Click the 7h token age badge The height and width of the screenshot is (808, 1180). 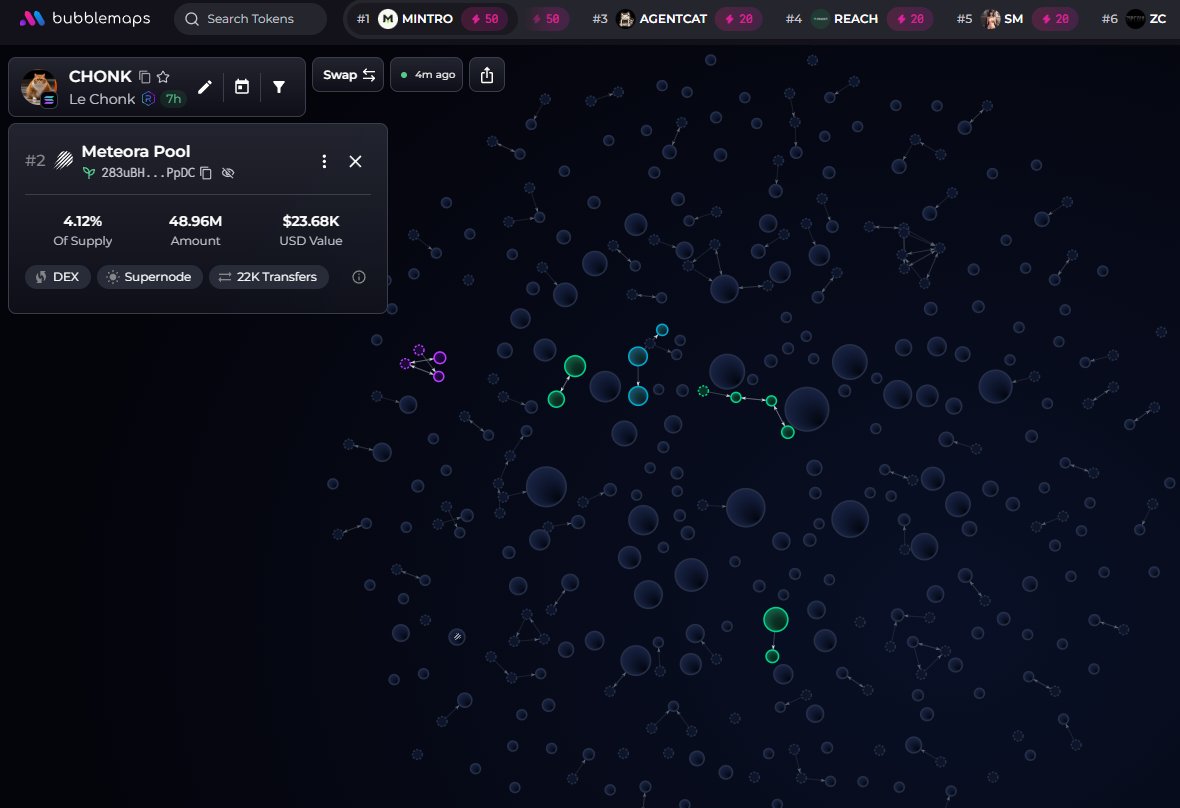pyautogui.click(x=173, y=99)
